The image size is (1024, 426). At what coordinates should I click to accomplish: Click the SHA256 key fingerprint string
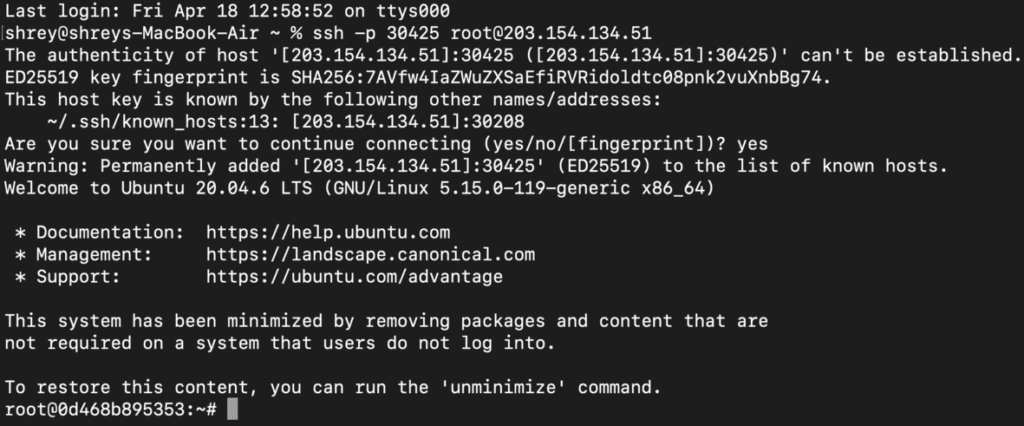point(561,78)
